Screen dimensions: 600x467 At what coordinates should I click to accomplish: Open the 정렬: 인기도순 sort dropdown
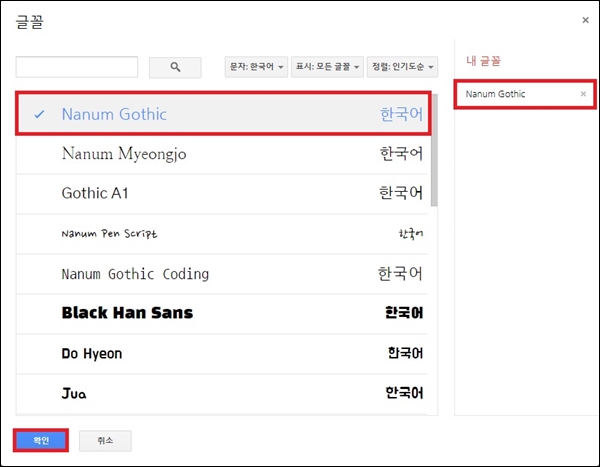coord(403,67)
